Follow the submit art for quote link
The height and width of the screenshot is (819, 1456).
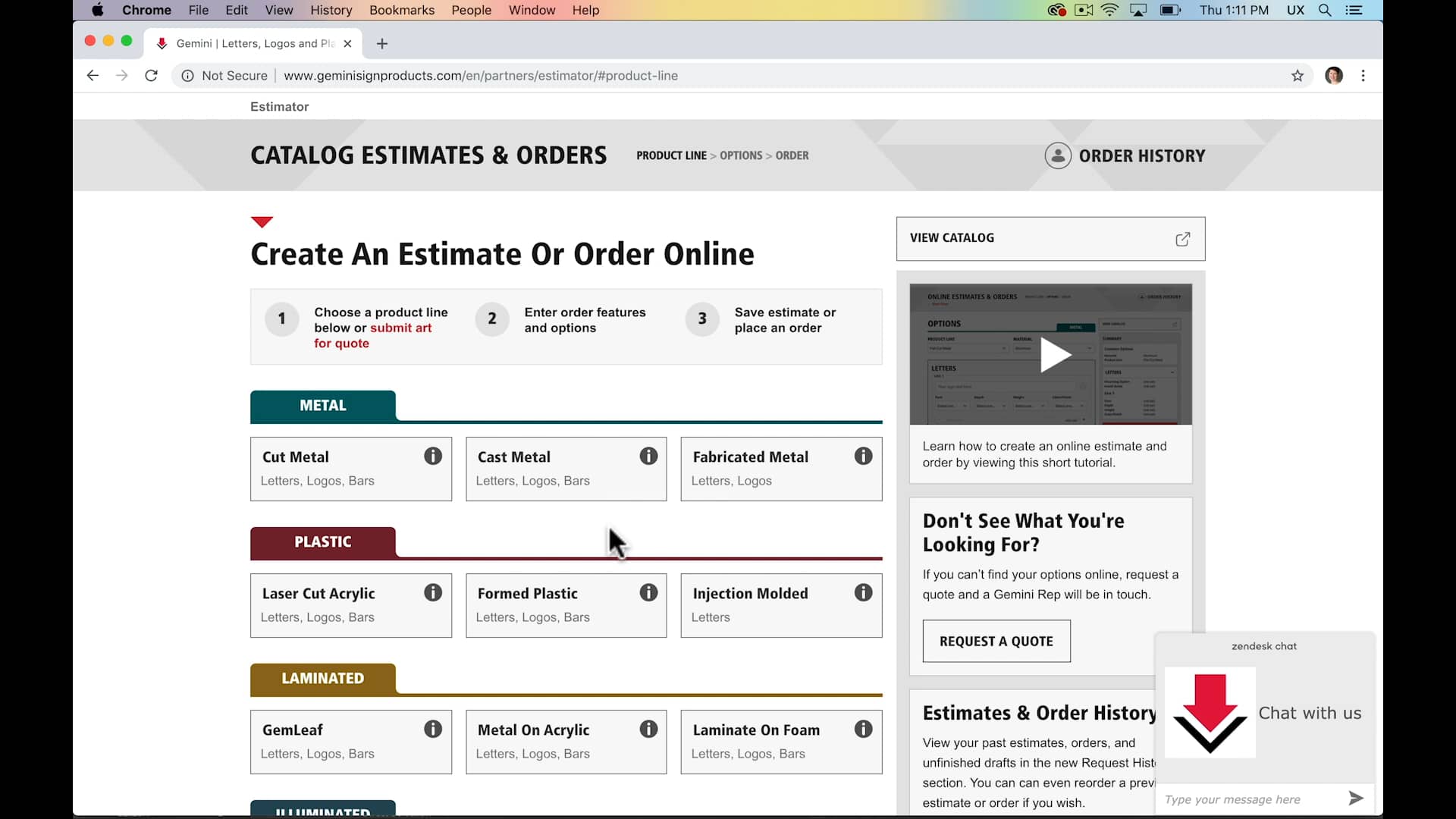(400, 328)
